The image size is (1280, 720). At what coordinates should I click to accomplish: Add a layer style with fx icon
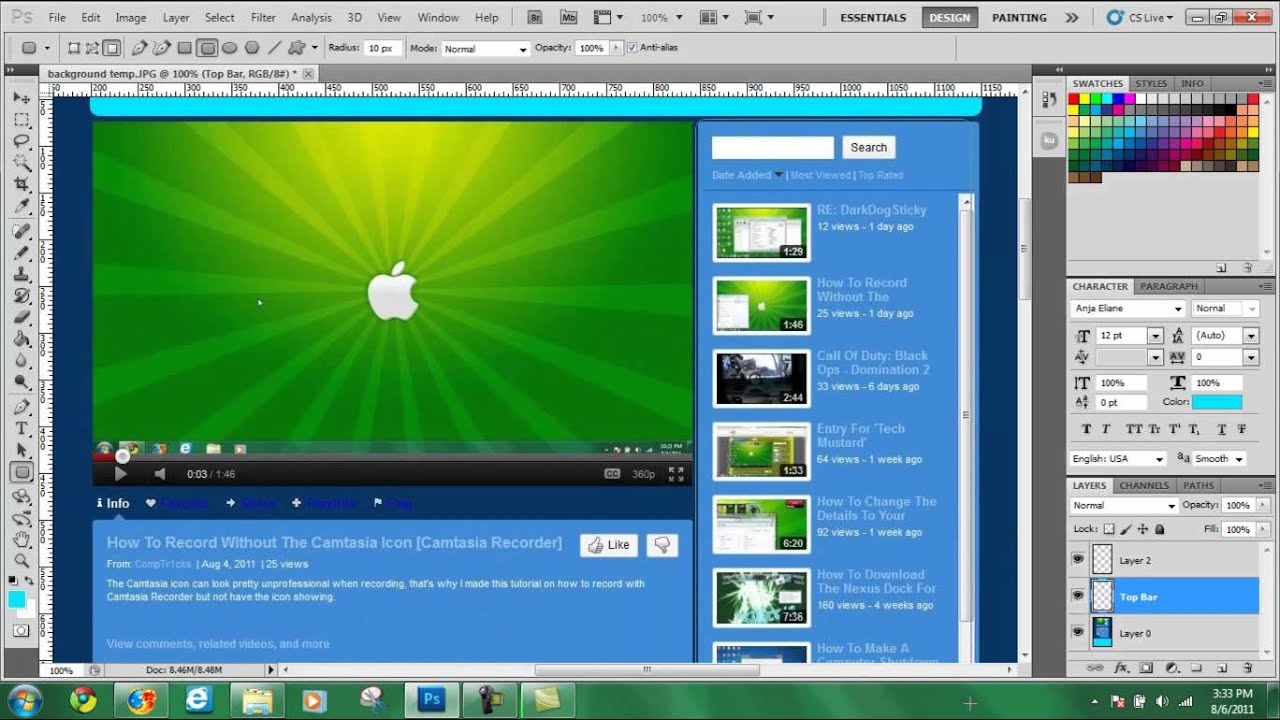1121,667
